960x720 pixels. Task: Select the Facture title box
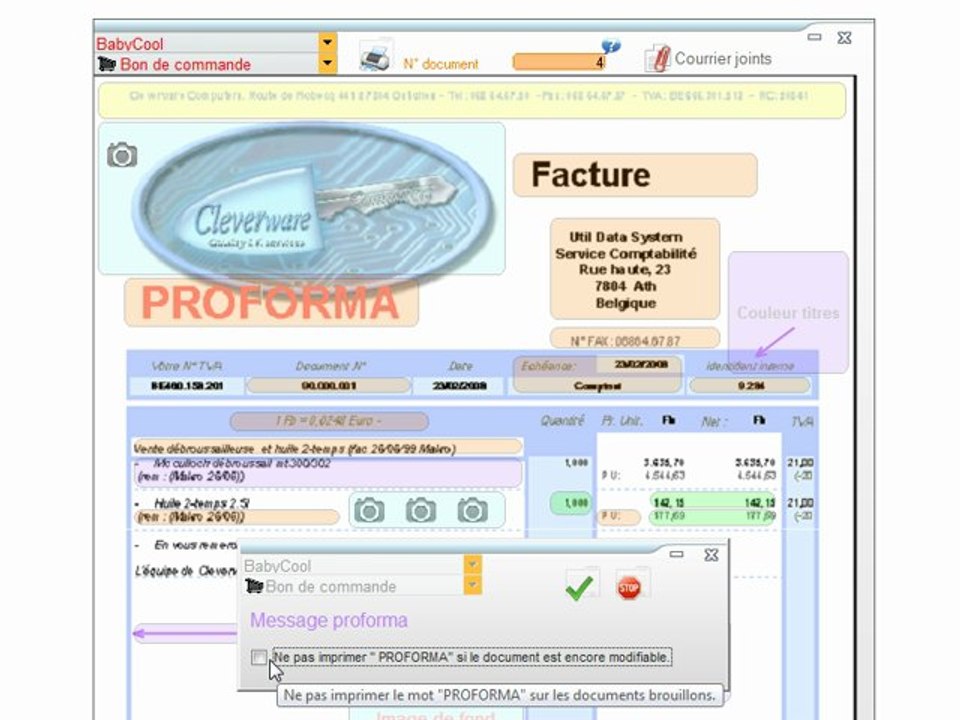(x=635, y=175)
